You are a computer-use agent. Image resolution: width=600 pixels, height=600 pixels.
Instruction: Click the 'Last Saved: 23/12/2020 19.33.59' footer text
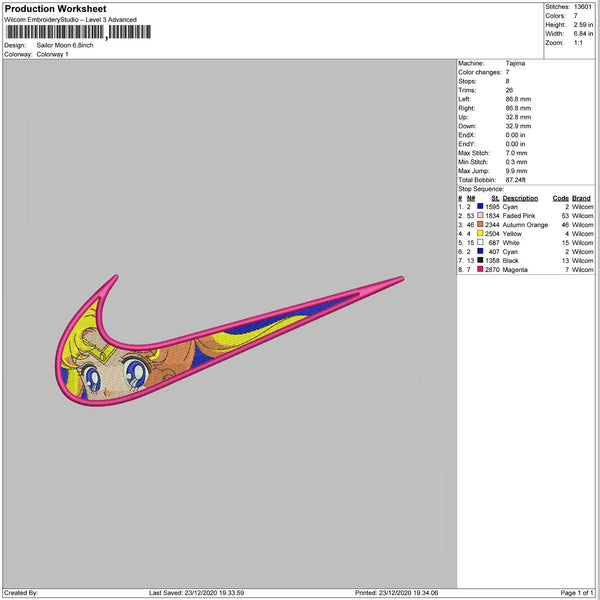tap(196, 593)
